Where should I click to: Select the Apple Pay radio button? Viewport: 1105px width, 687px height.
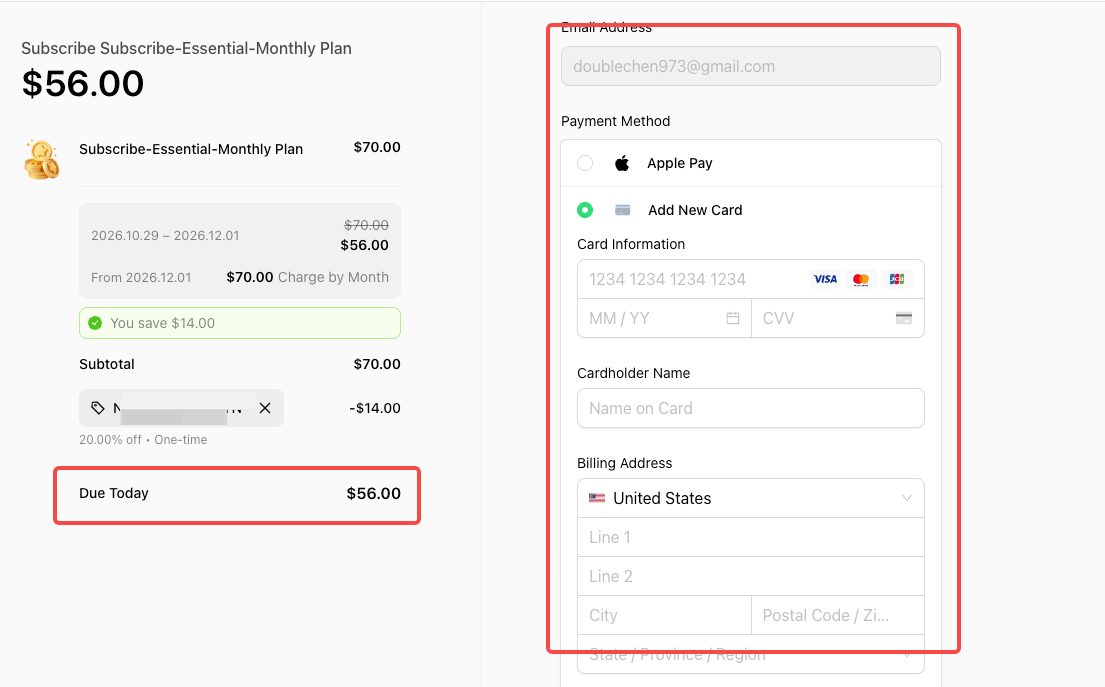click(585, 163)
